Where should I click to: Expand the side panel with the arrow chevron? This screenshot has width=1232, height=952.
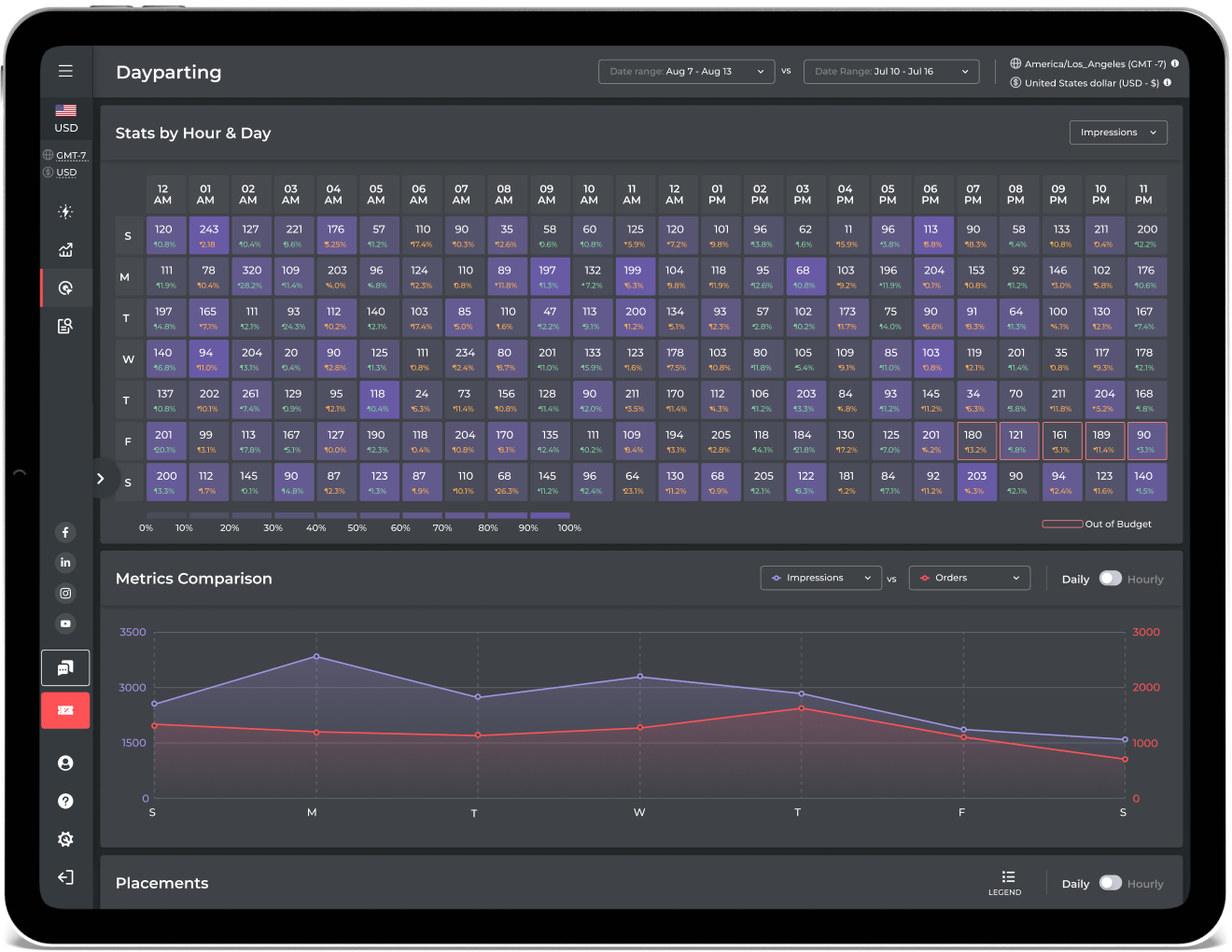click(x=101, y=479)
